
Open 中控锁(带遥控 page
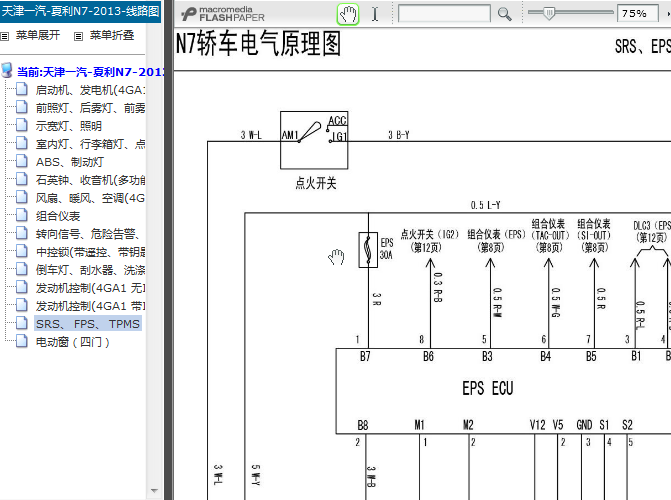coord(90,252)
